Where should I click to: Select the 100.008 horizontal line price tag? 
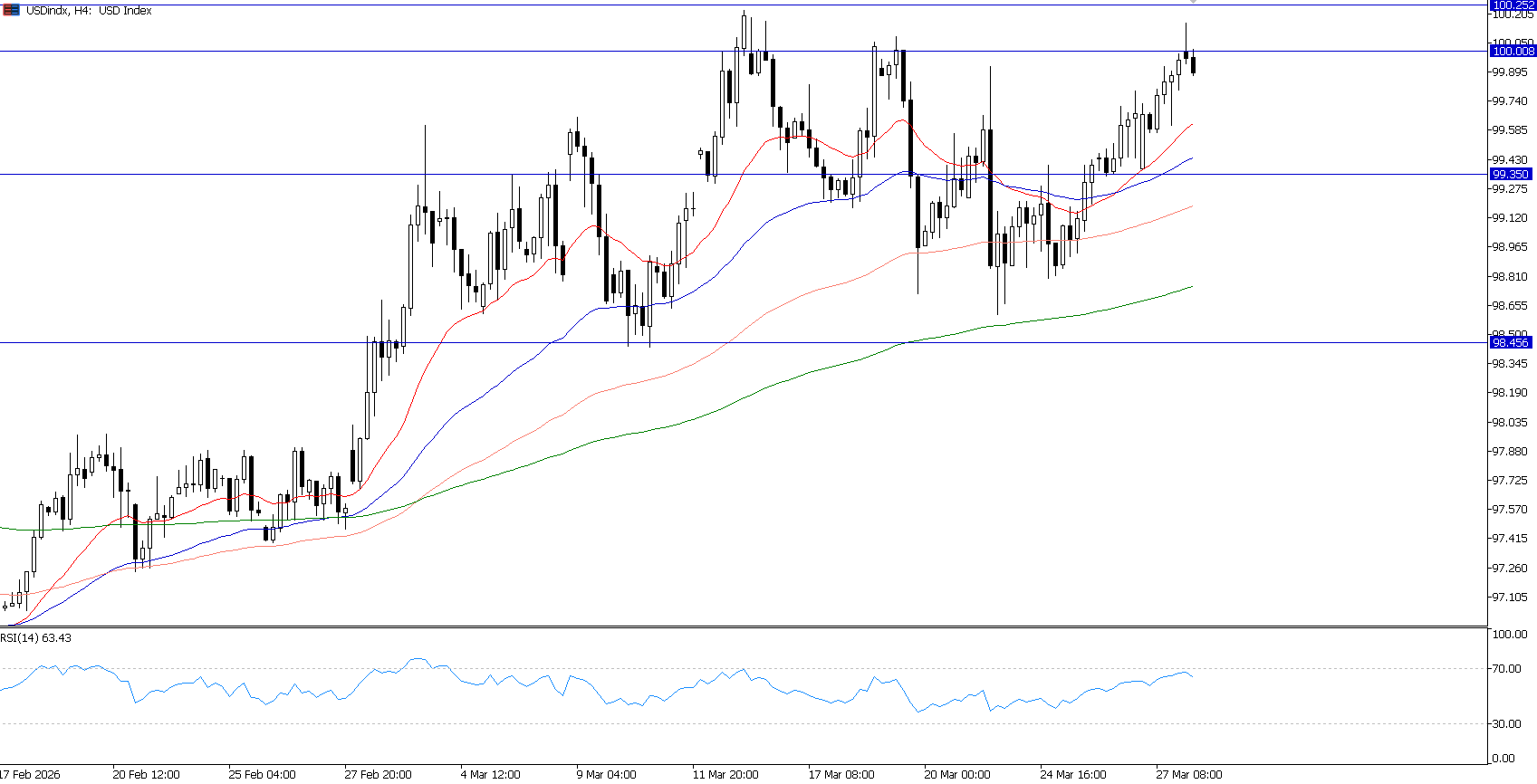click(1512, 52)
